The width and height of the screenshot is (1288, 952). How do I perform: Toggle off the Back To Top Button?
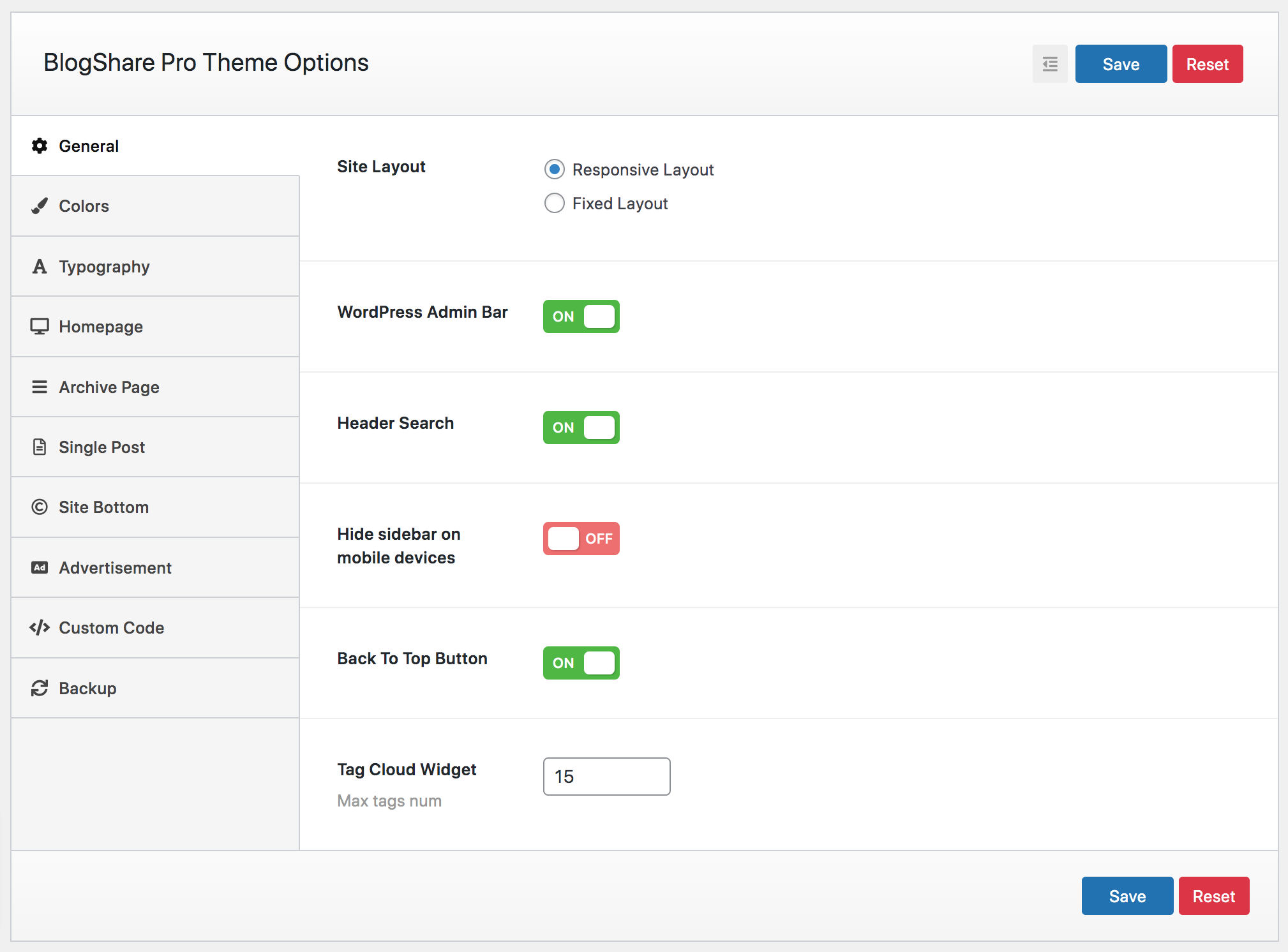(580, 663)
